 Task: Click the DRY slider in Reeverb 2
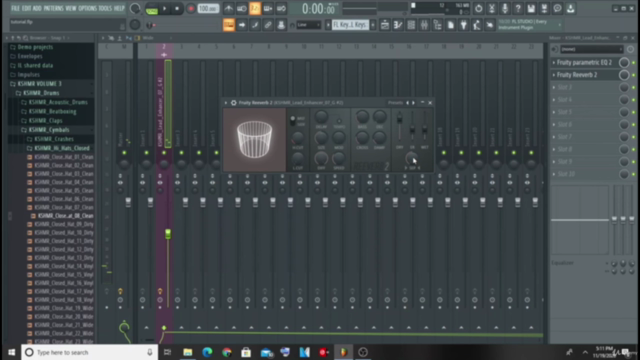400,127
